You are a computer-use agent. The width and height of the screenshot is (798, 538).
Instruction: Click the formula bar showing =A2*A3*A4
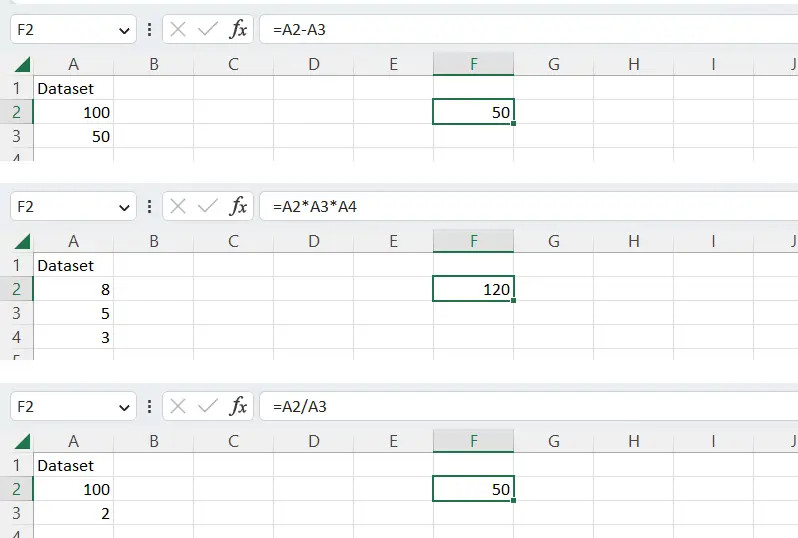coord(520,207)
